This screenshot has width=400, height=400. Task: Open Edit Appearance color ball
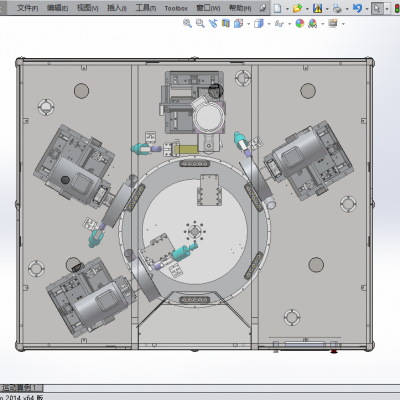pos(300,23)
